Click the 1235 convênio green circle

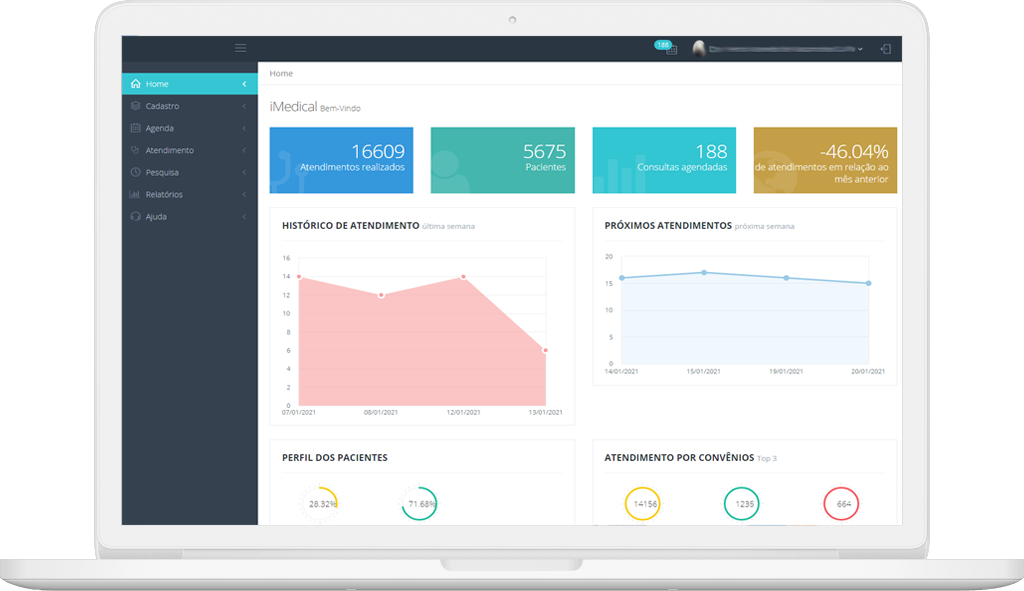coord(742,503)
